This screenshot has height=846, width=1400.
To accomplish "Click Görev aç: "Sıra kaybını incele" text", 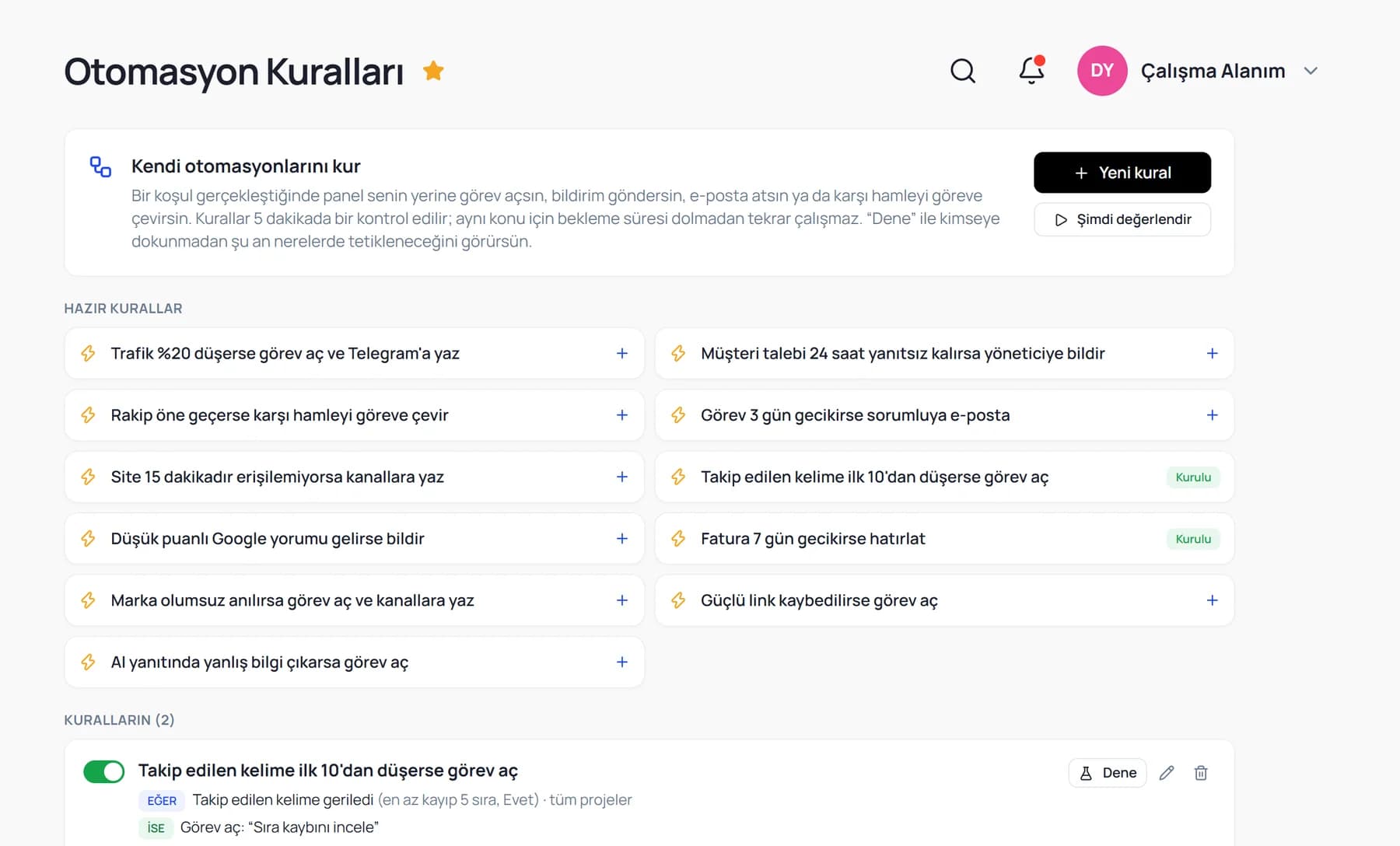I will tap(279, 827).
